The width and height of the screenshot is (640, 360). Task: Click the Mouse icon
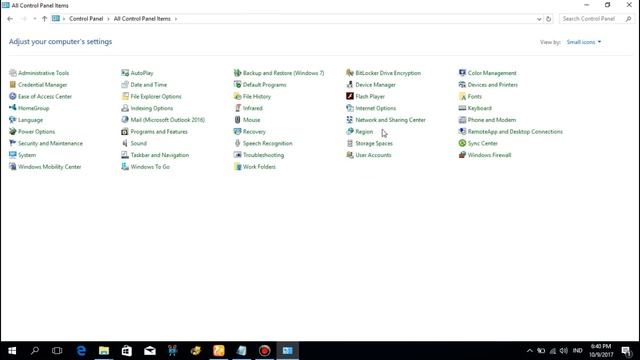tap(238, 120)
